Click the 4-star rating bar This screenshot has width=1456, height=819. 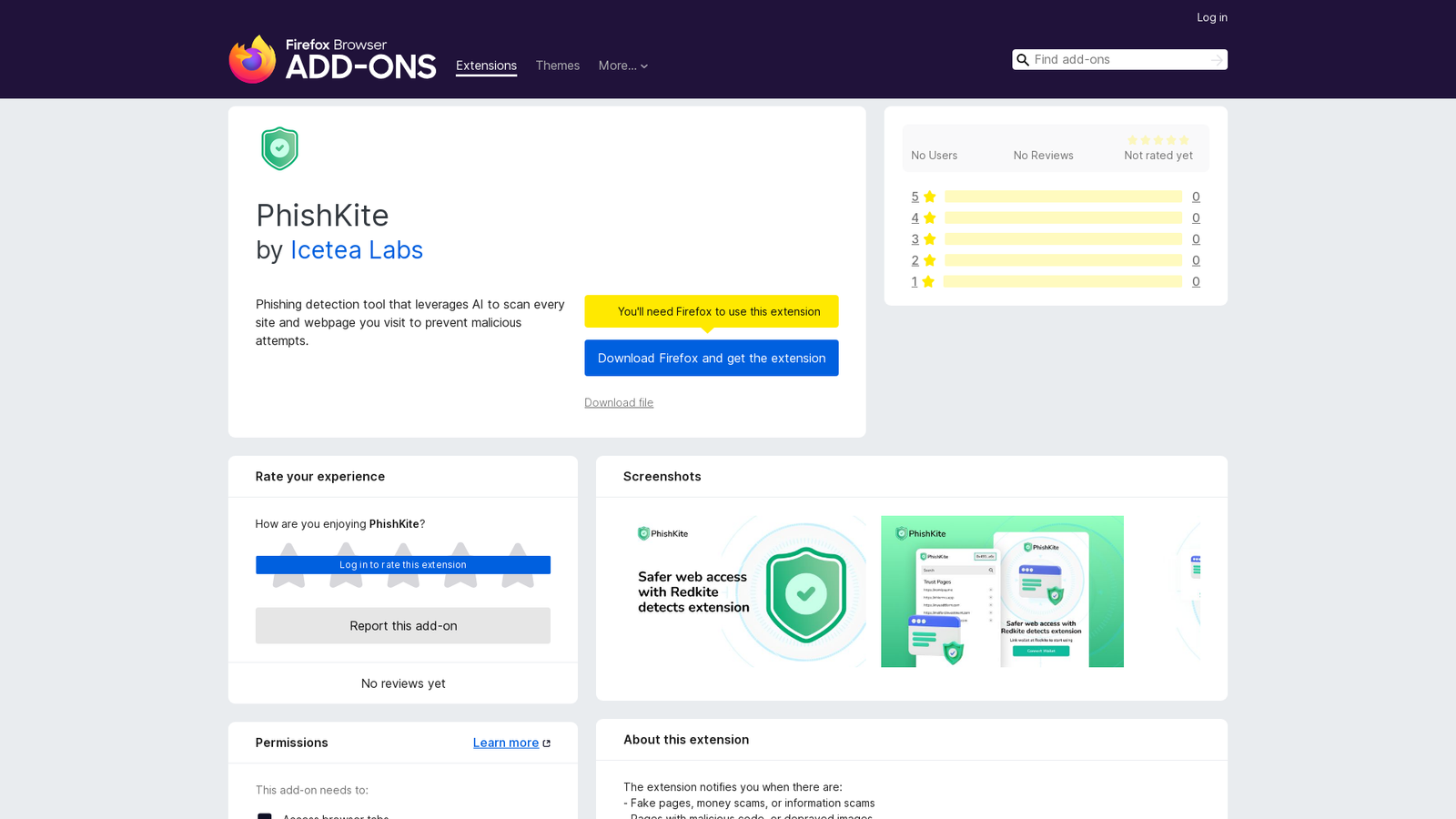[x=1063, y=217]
